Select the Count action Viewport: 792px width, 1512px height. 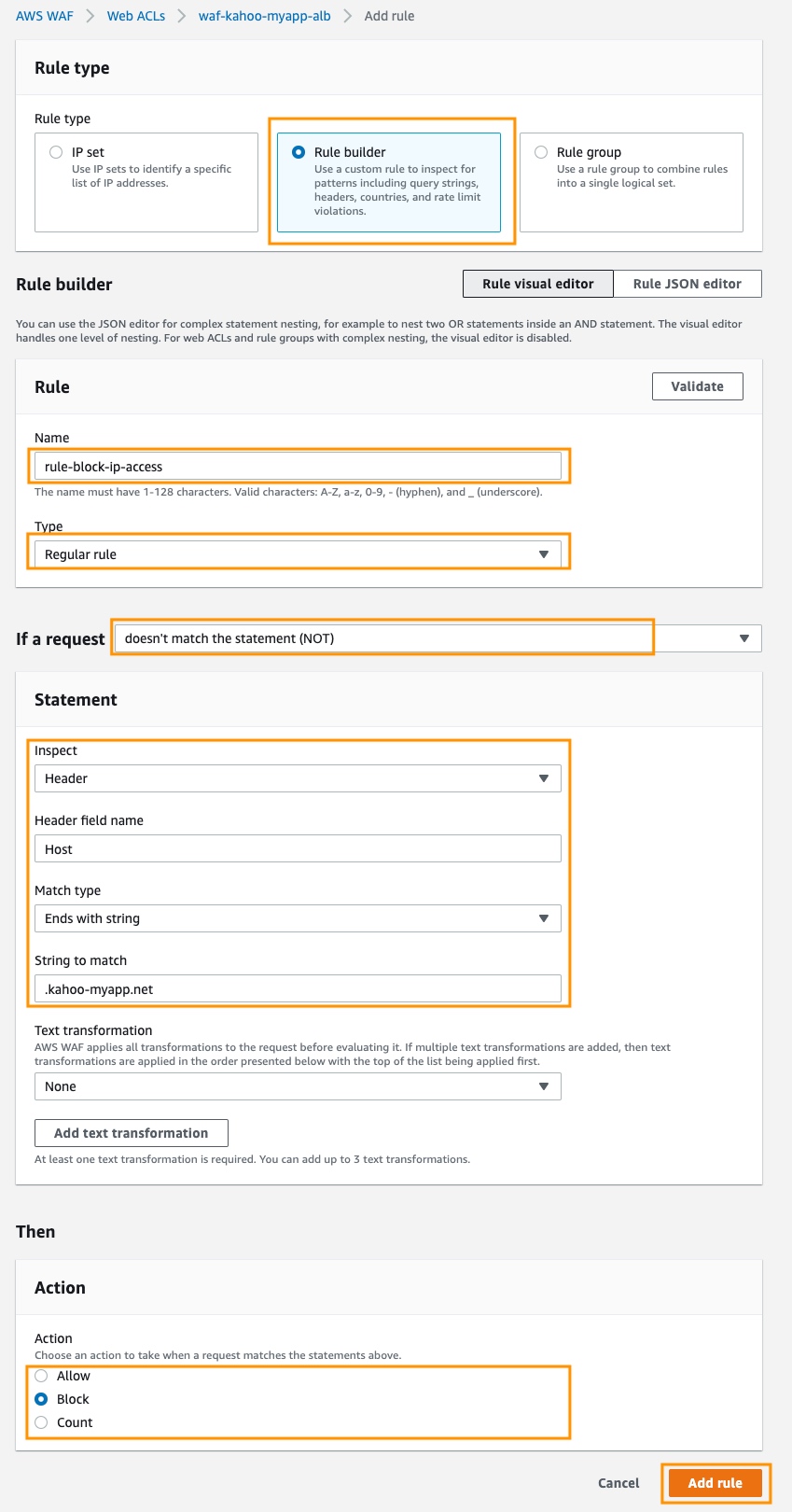(41, 1422)
